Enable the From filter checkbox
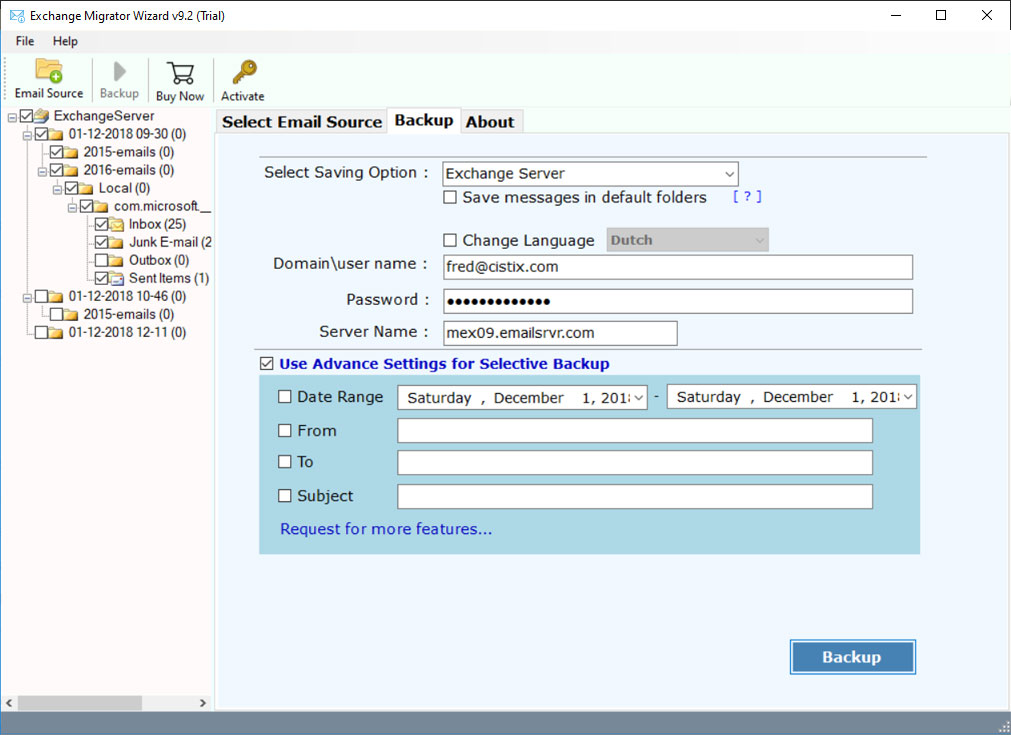Viewport: 1011px width, 735px height. (284, 430)
